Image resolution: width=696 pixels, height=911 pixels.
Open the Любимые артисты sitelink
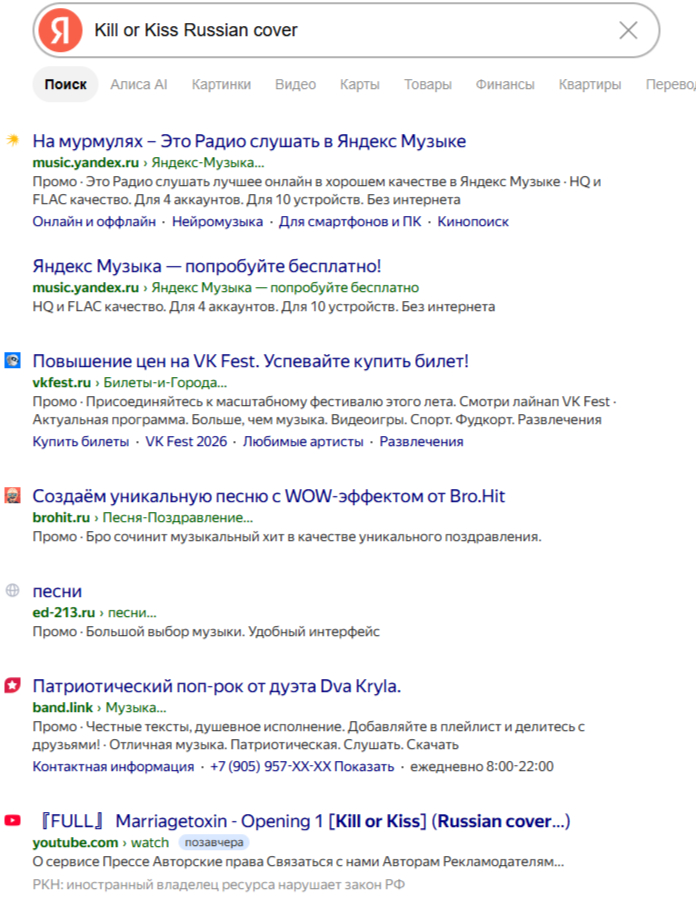coord(303,442)
